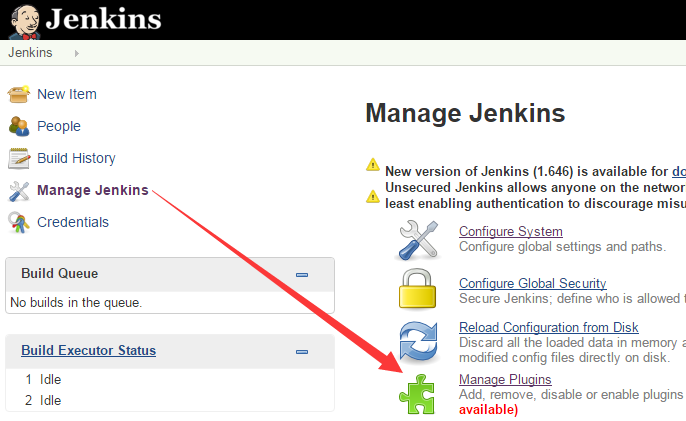686x421 pixels.
Task: Click the Jenkins butler logo icon
Action: tap(25, 22)
